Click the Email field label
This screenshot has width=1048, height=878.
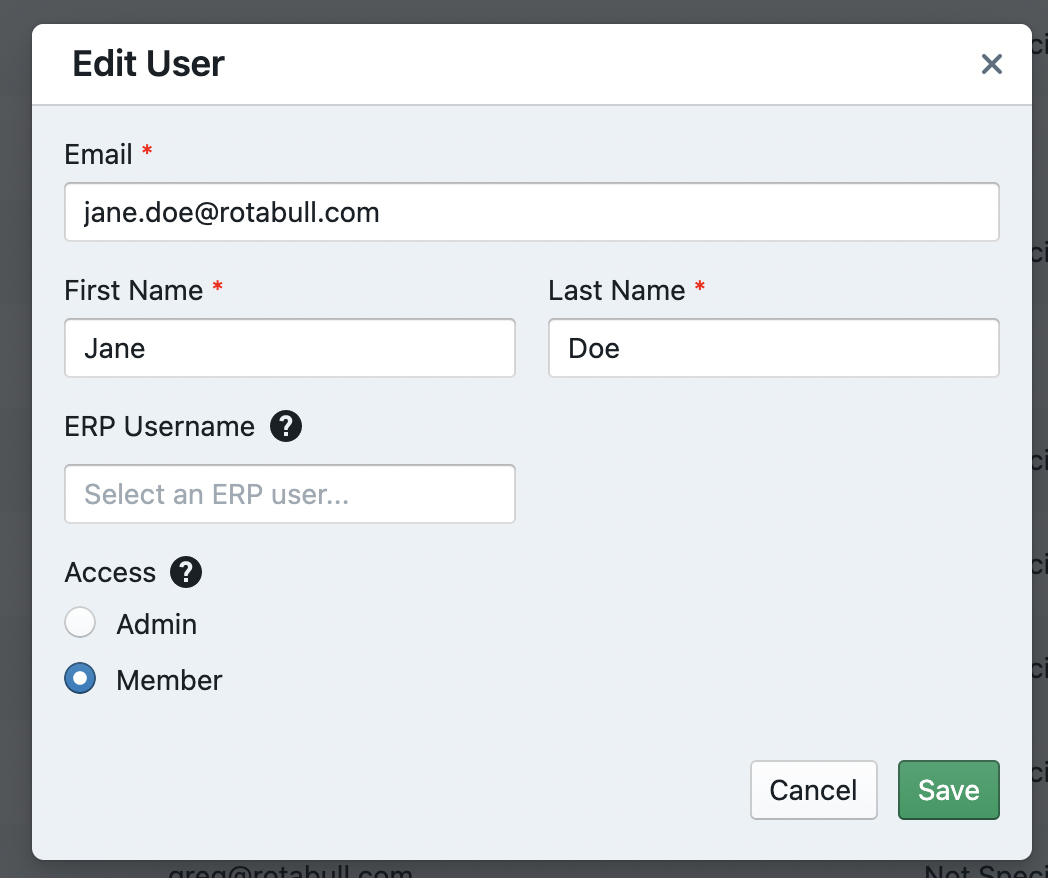pos(98,155)
